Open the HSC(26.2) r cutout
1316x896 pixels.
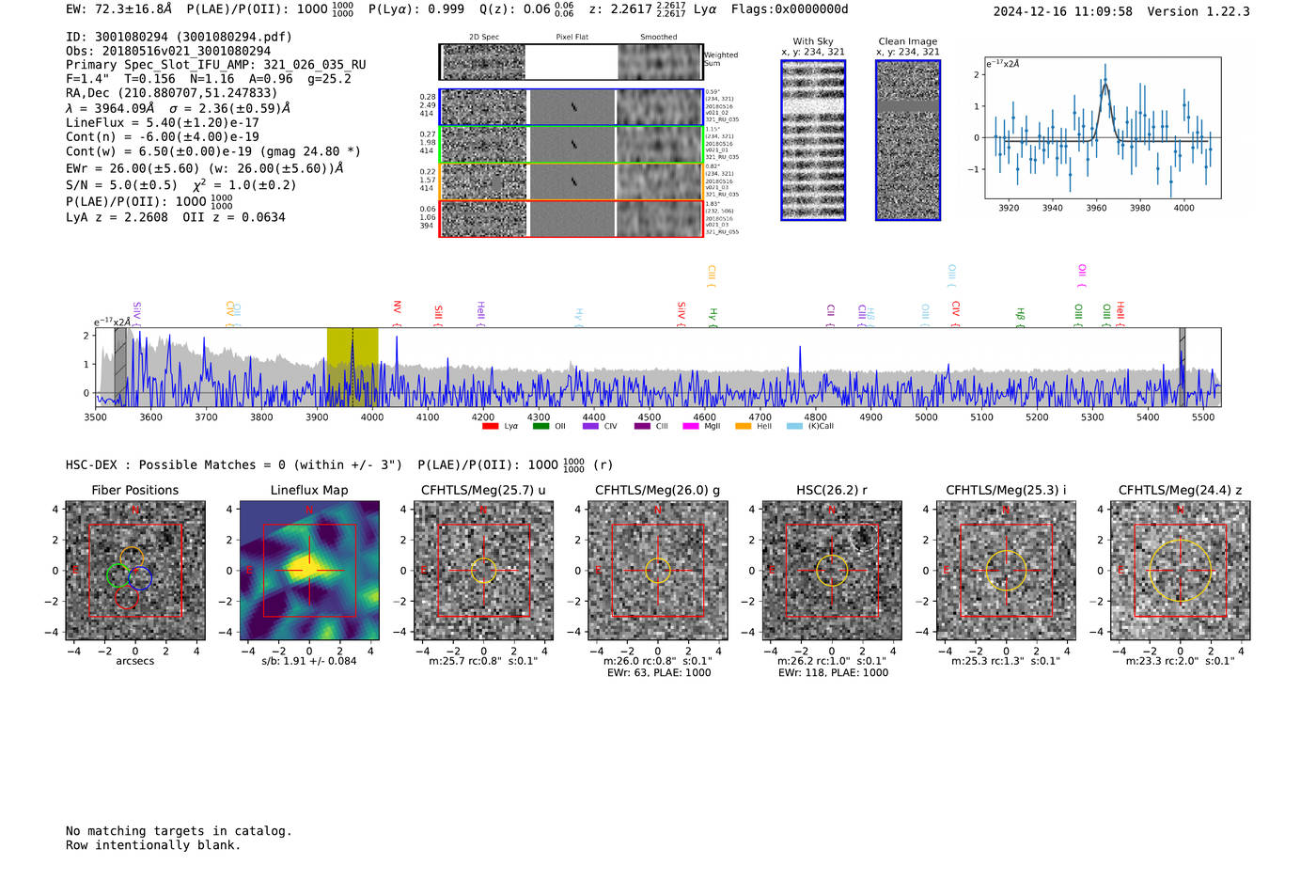[832, 571]
